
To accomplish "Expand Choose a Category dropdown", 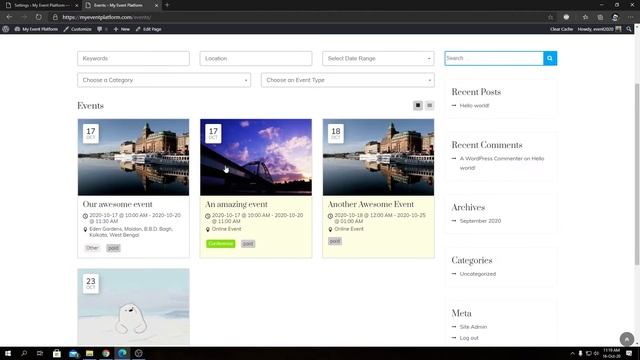I will pos(164,80).
